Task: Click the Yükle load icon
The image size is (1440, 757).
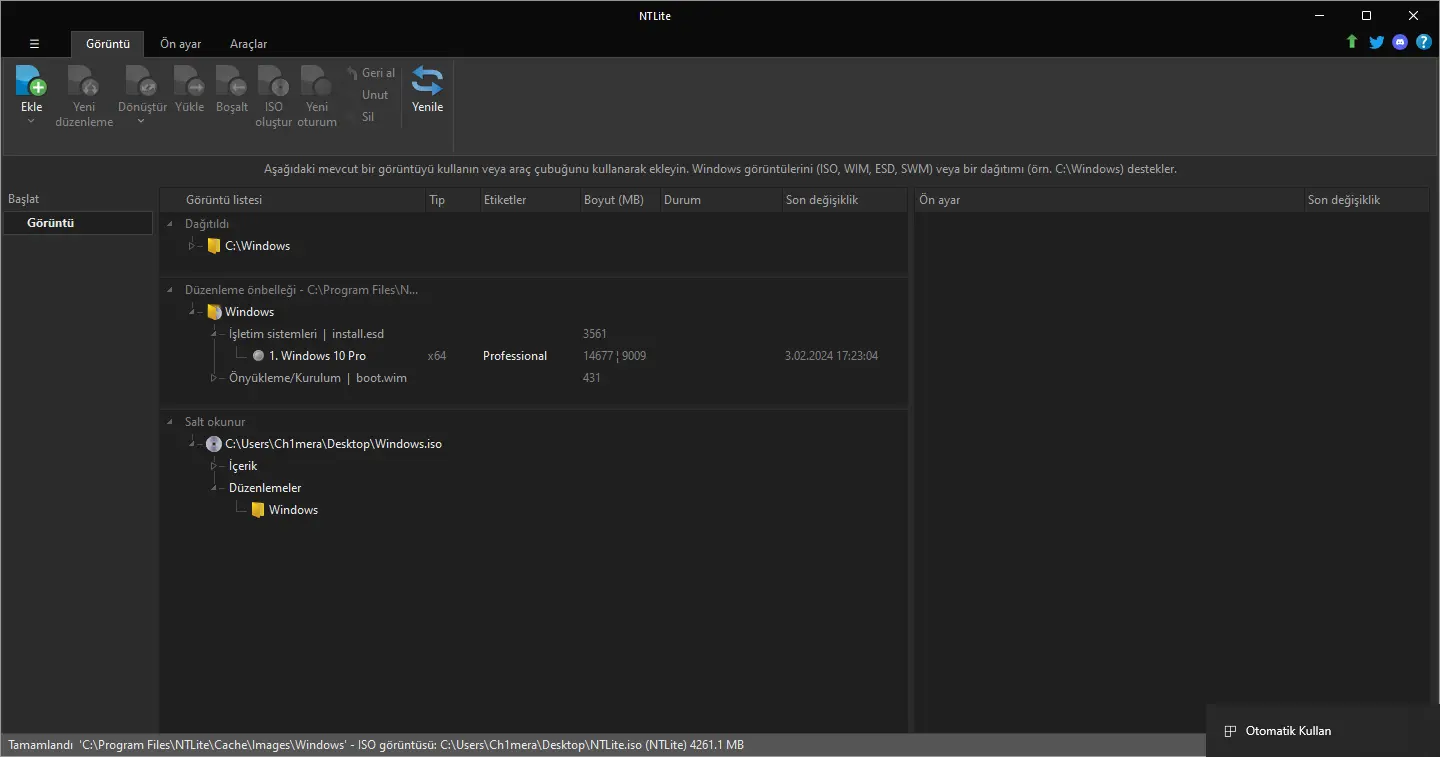Action: click(189, 81)
